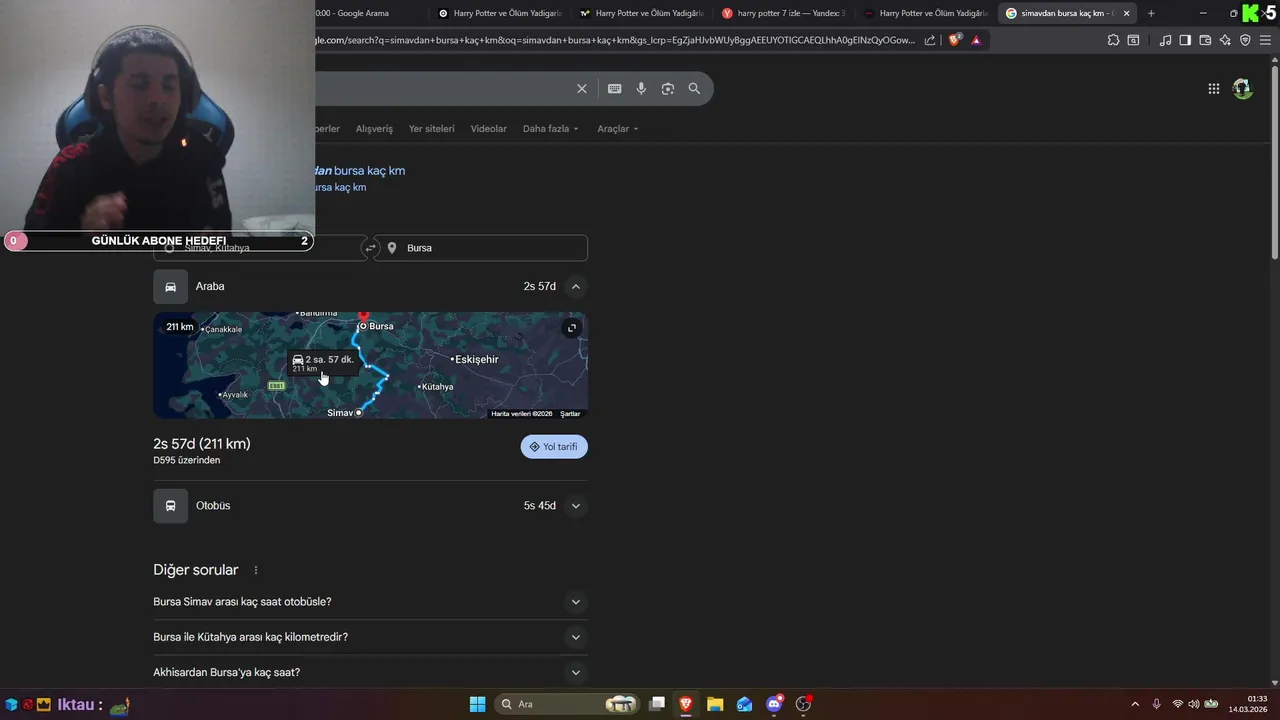Open the Daha fazla dropdown
1280x720 pixels.
tap(550, 129)
